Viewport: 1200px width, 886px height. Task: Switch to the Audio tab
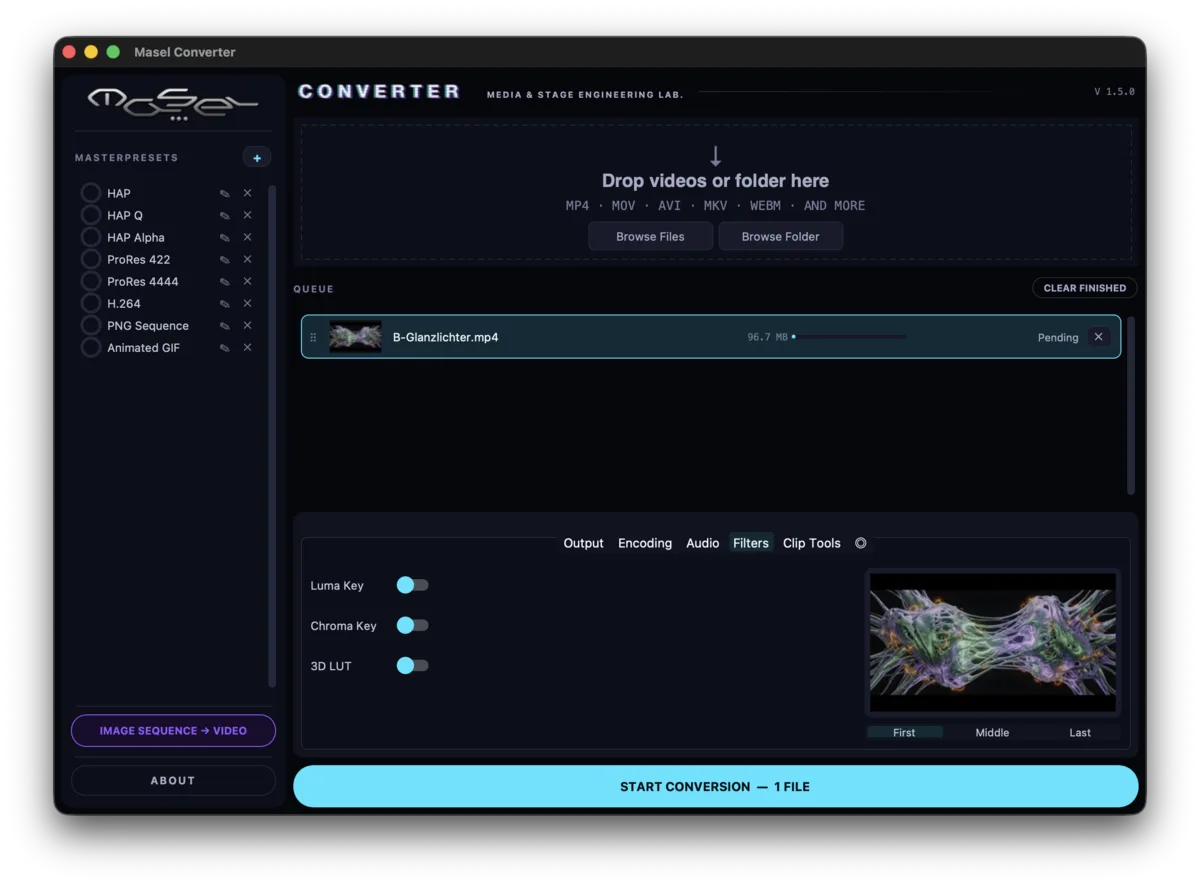702,543
